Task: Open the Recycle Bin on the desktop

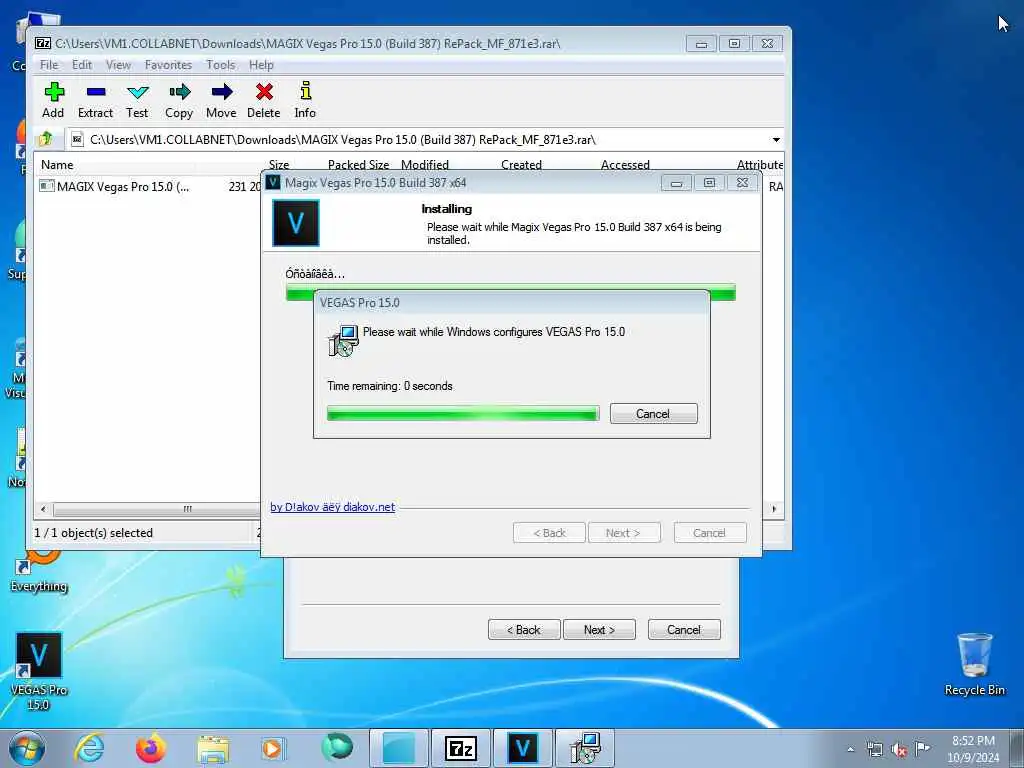Action: click(x=975, y=665)
